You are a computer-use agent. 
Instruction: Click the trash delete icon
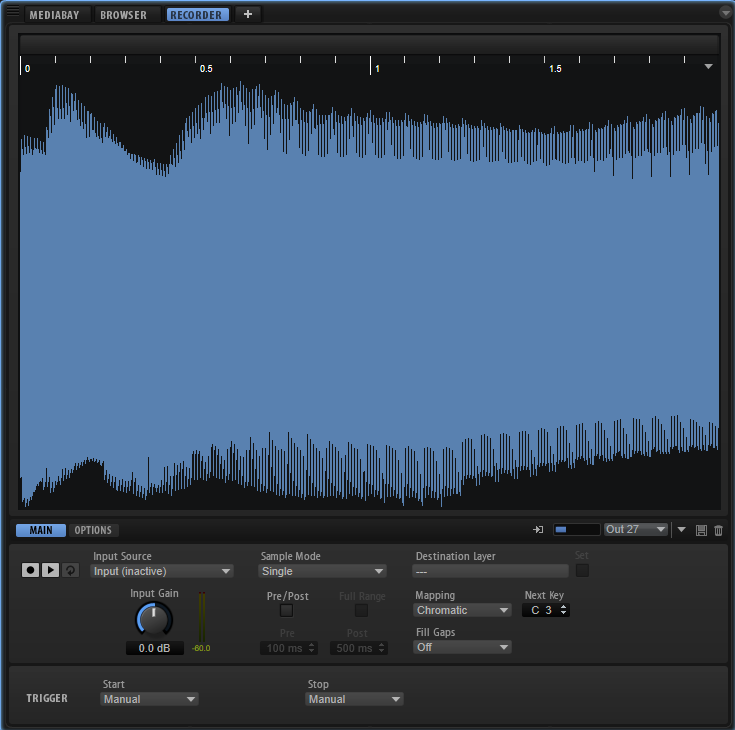(x=718, y=530)
